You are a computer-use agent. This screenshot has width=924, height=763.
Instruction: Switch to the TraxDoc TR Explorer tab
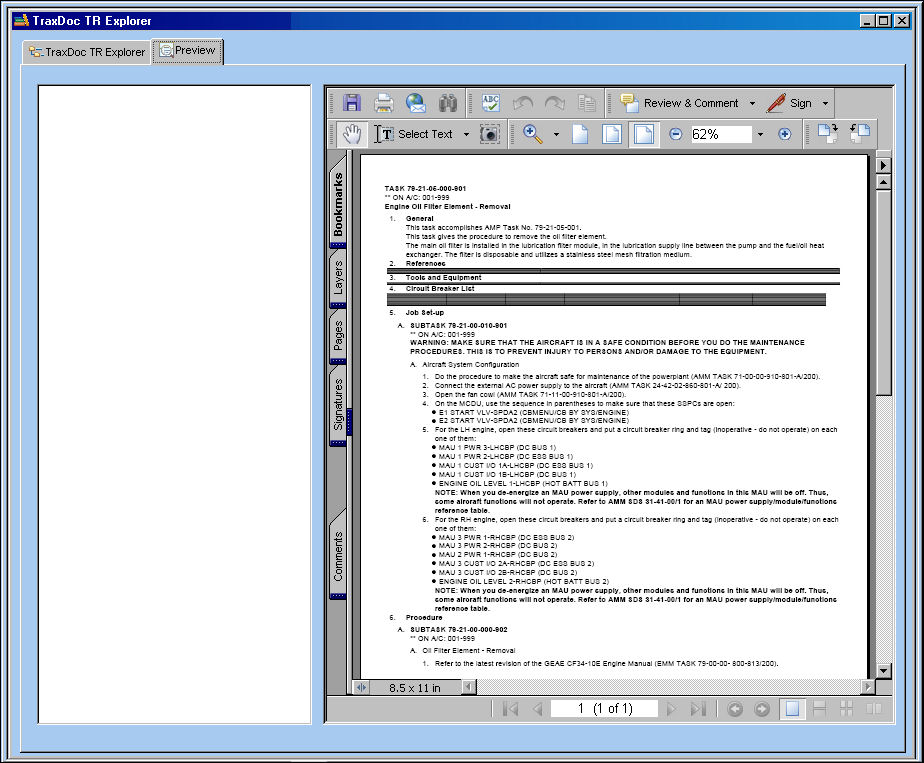point(87,52)
